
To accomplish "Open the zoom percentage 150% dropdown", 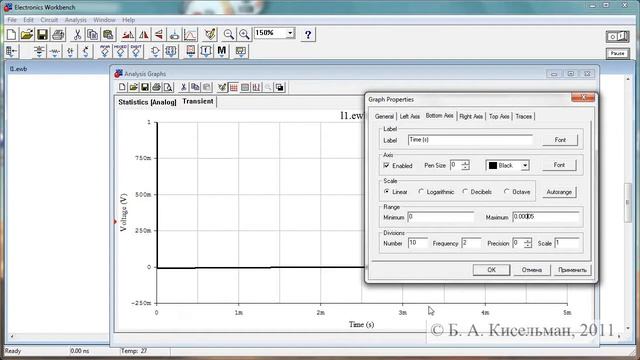I will pyautogui.click(x=290, y=33).
